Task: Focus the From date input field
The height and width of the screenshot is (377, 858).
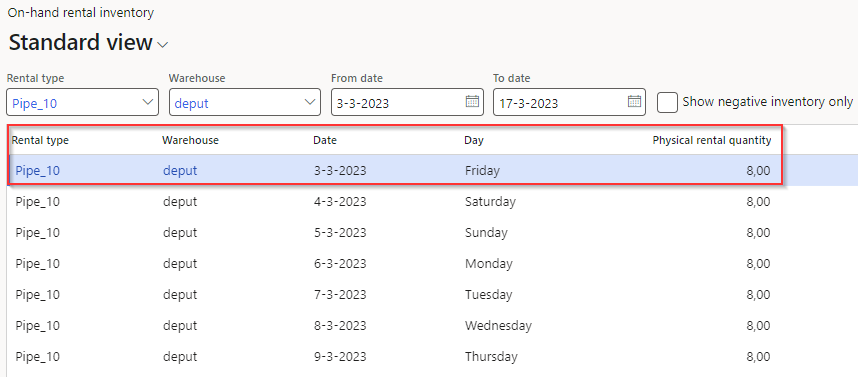Action: (x=398, y=102)
